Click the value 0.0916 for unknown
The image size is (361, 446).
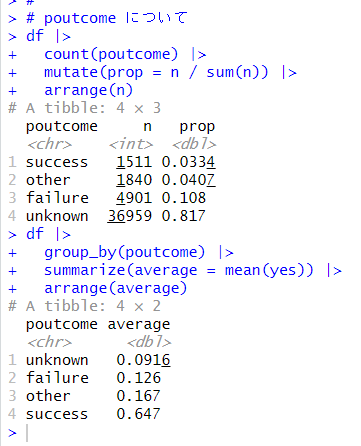coord(143,360)
